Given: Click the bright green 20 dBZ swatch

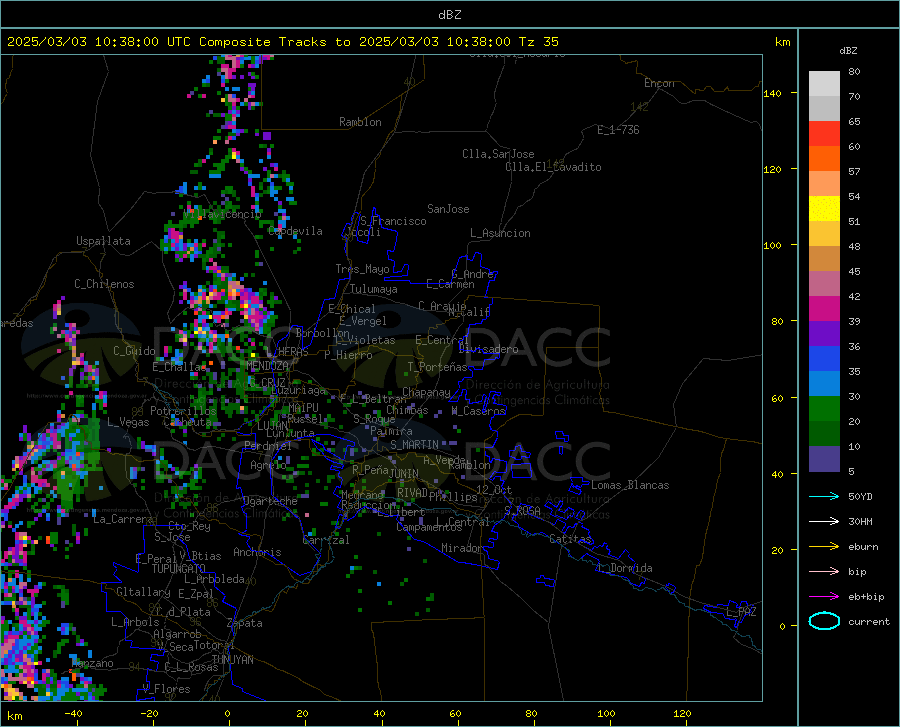Looking at the screenshot, I should coord(824,409).
